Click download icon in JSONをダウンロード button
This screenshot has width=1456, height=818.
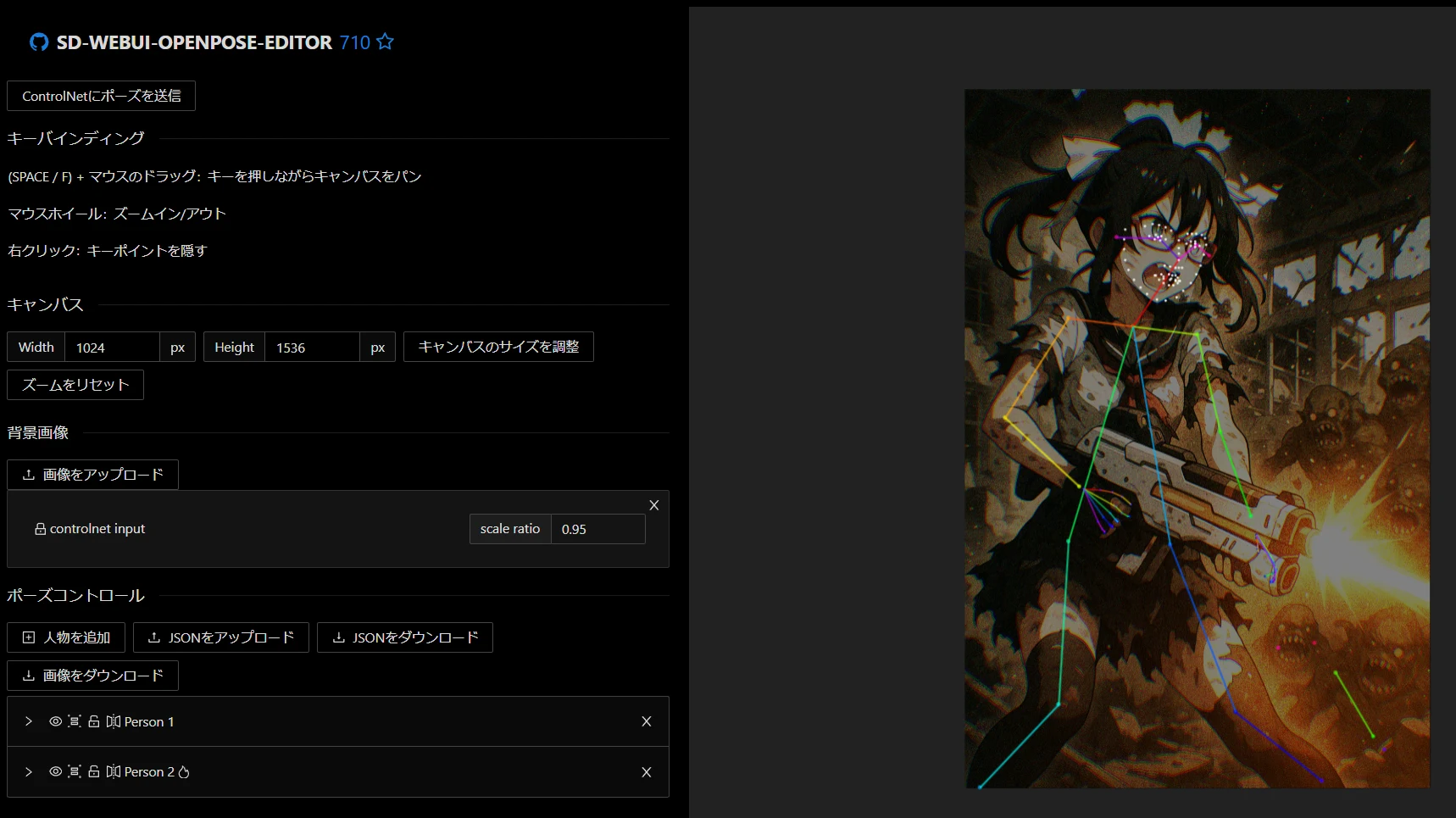(x=338, y=637)
